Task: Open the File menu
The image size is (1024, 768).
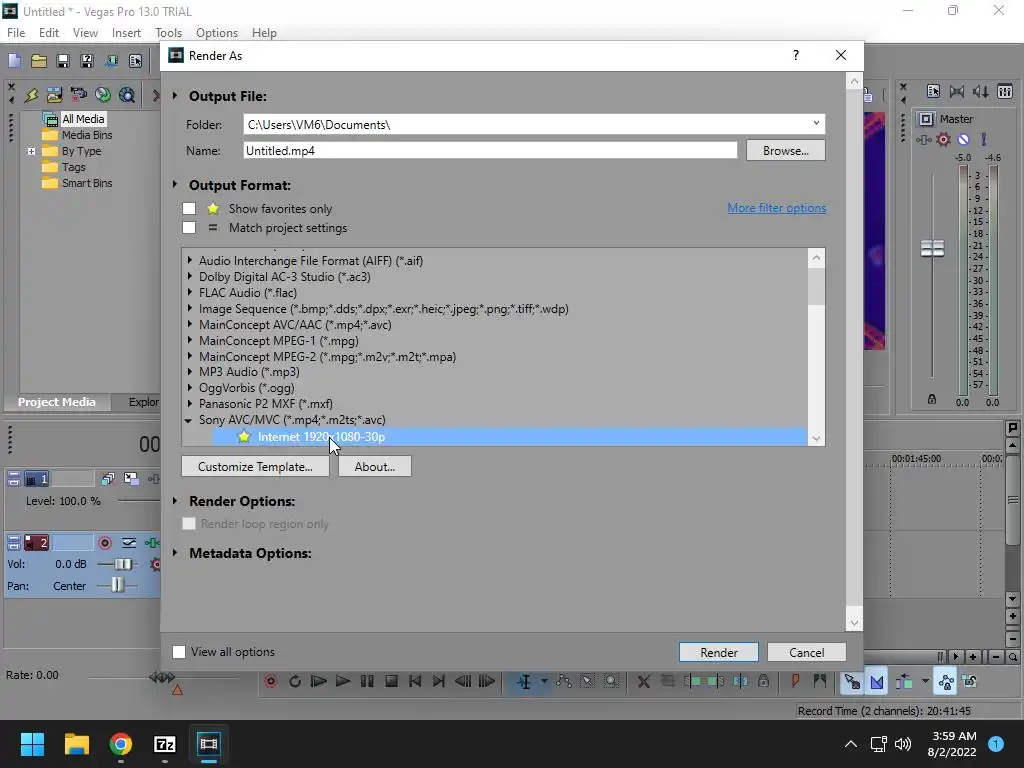Action: tap(16, 33)
